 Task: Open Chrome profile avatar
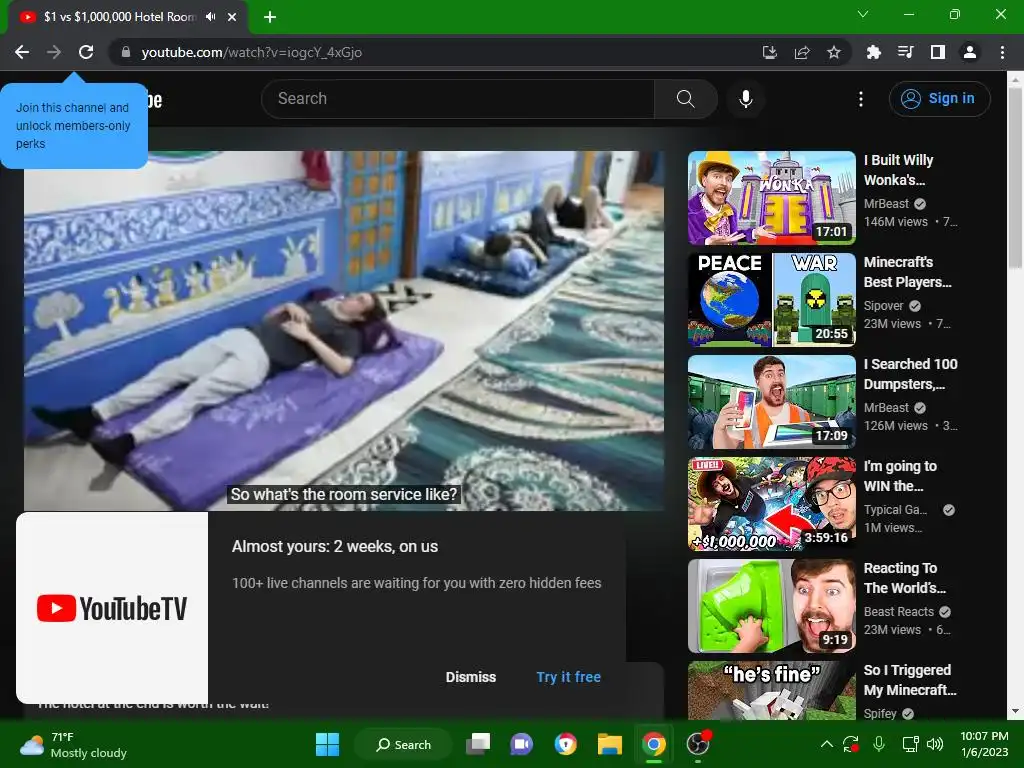pos(970,52)
